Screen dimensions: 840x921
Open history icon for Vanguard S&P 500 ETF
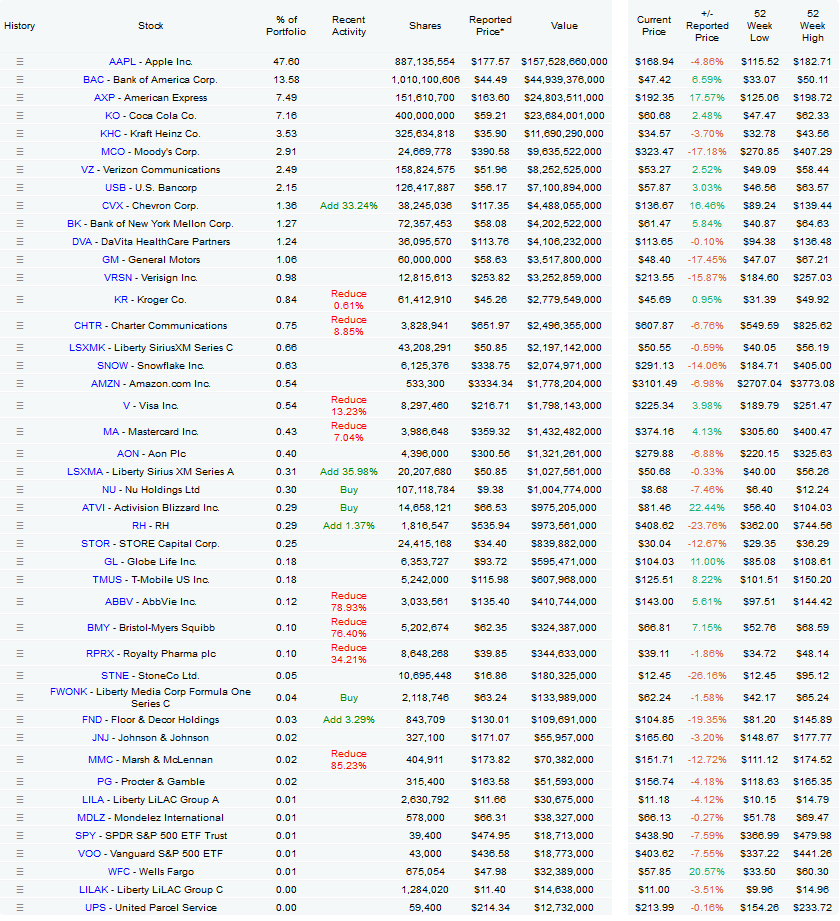[19, 854]
